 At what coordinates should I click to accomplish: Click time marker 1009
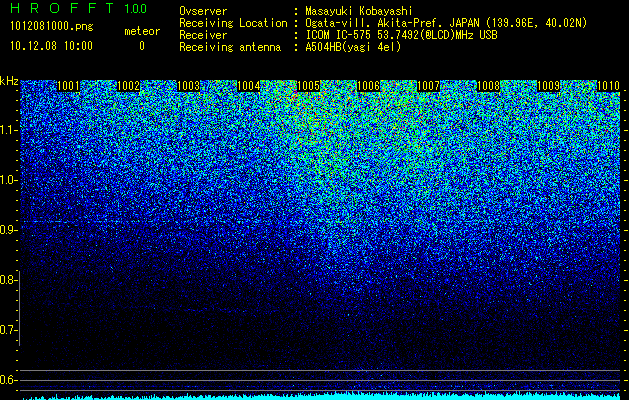(x=548, y=86)
